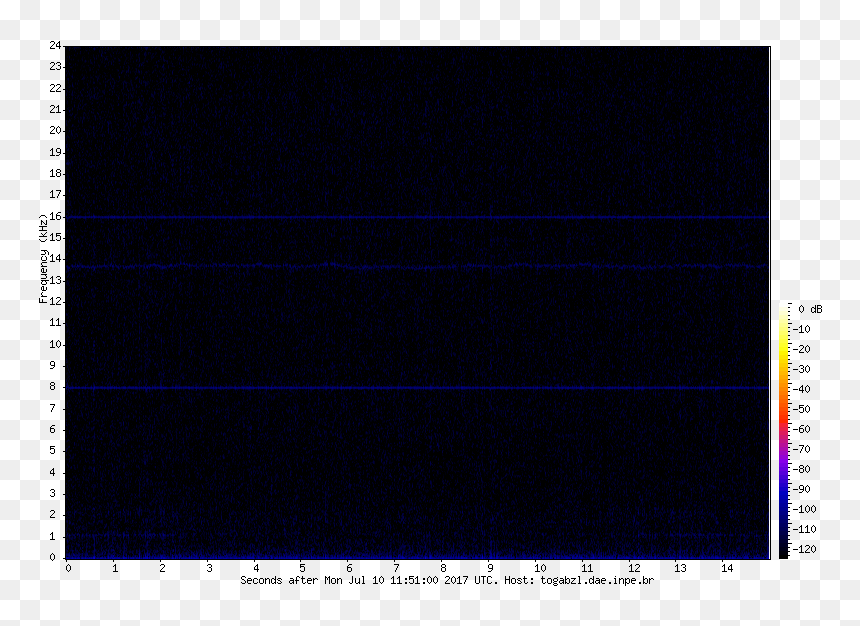Image resolution: width=860 pixels, height=626 pixels.
Task: Click the 0 kHz frequency axis label
Action: pyautogui.click(x=53, y=557)
